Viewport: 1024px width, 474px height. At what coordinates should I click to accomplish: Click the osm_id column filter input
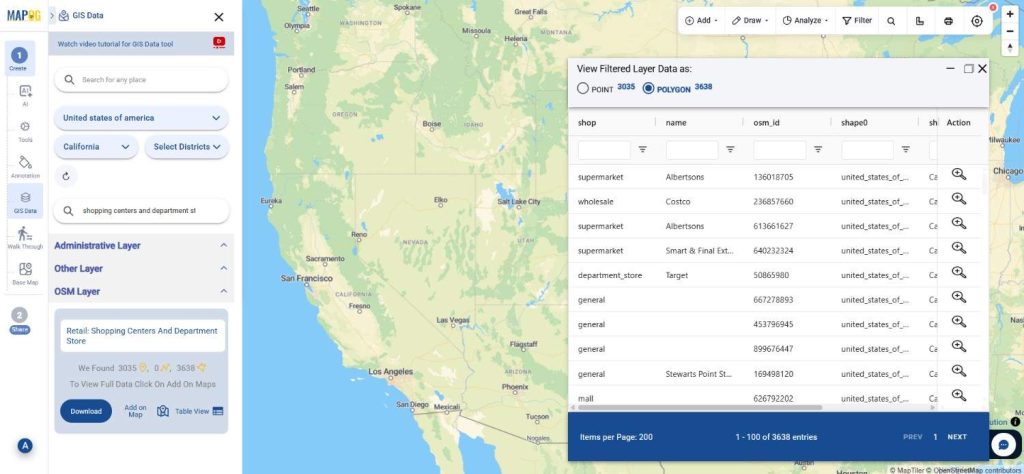pyautogui.click(x=780, y=150)
